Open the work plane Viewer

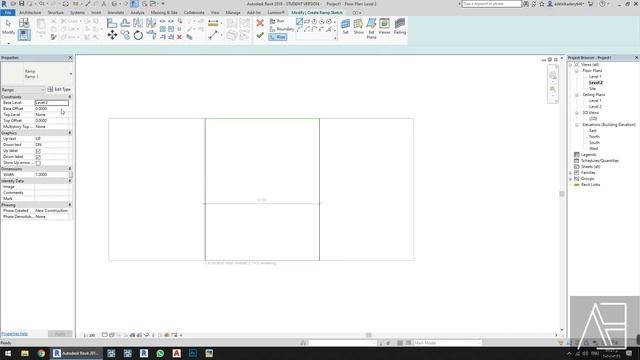pos(384,26)
